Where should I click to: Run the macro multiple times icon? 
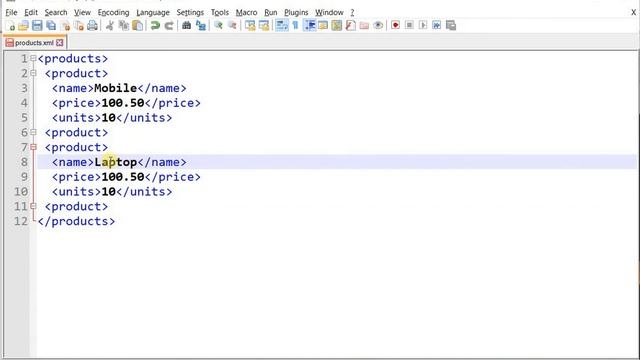(x=437, y=26)
